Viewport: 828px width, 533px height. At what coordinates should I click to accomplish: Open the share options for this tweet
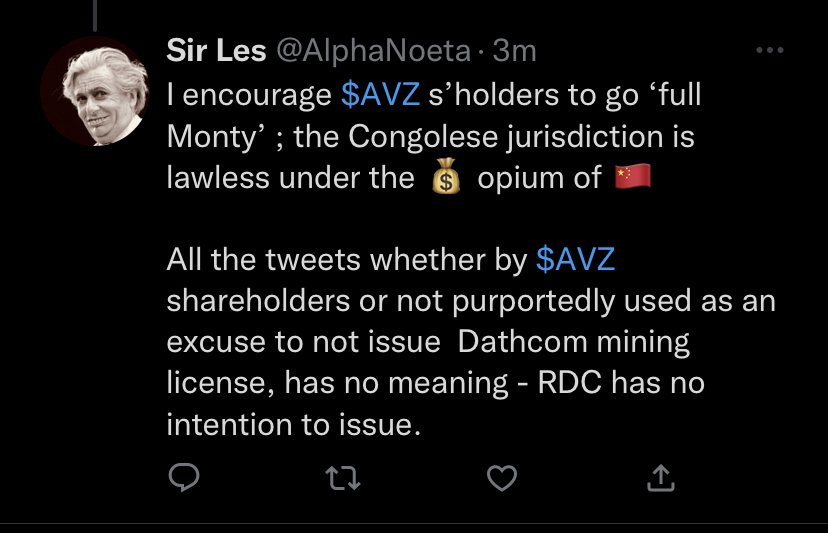[x=660, y=480]
